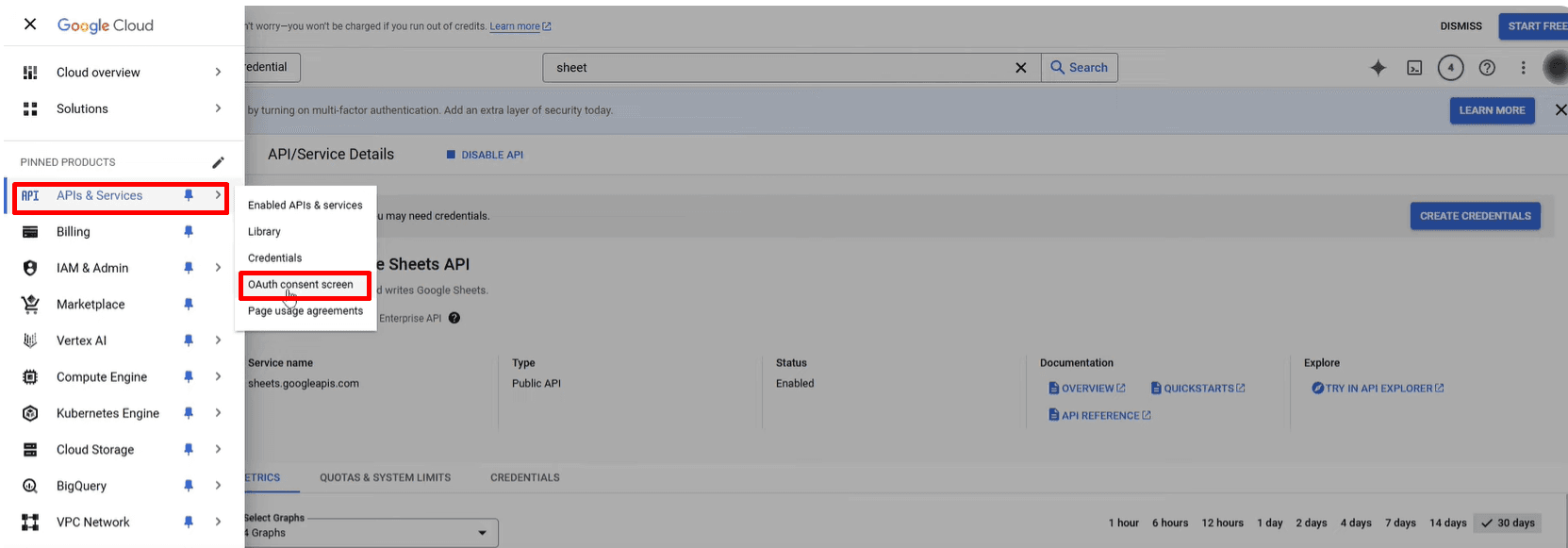Viewport: 1568px width, 548px height.
Task: Unpin Cloud Storage product
Action: (189, 450)
